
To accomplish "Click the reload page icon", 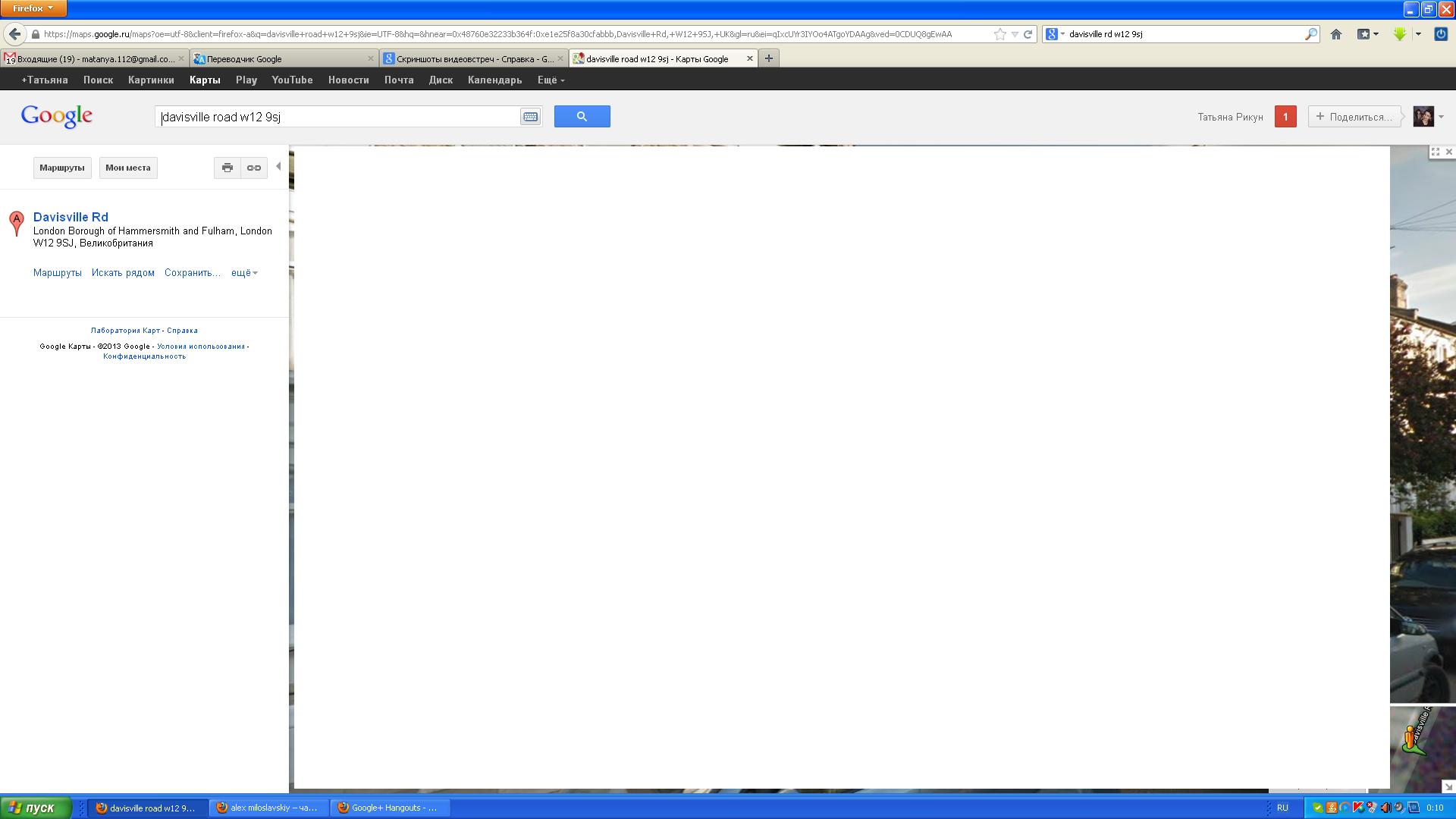I will pyautogui.click(x=1028, y=34).
